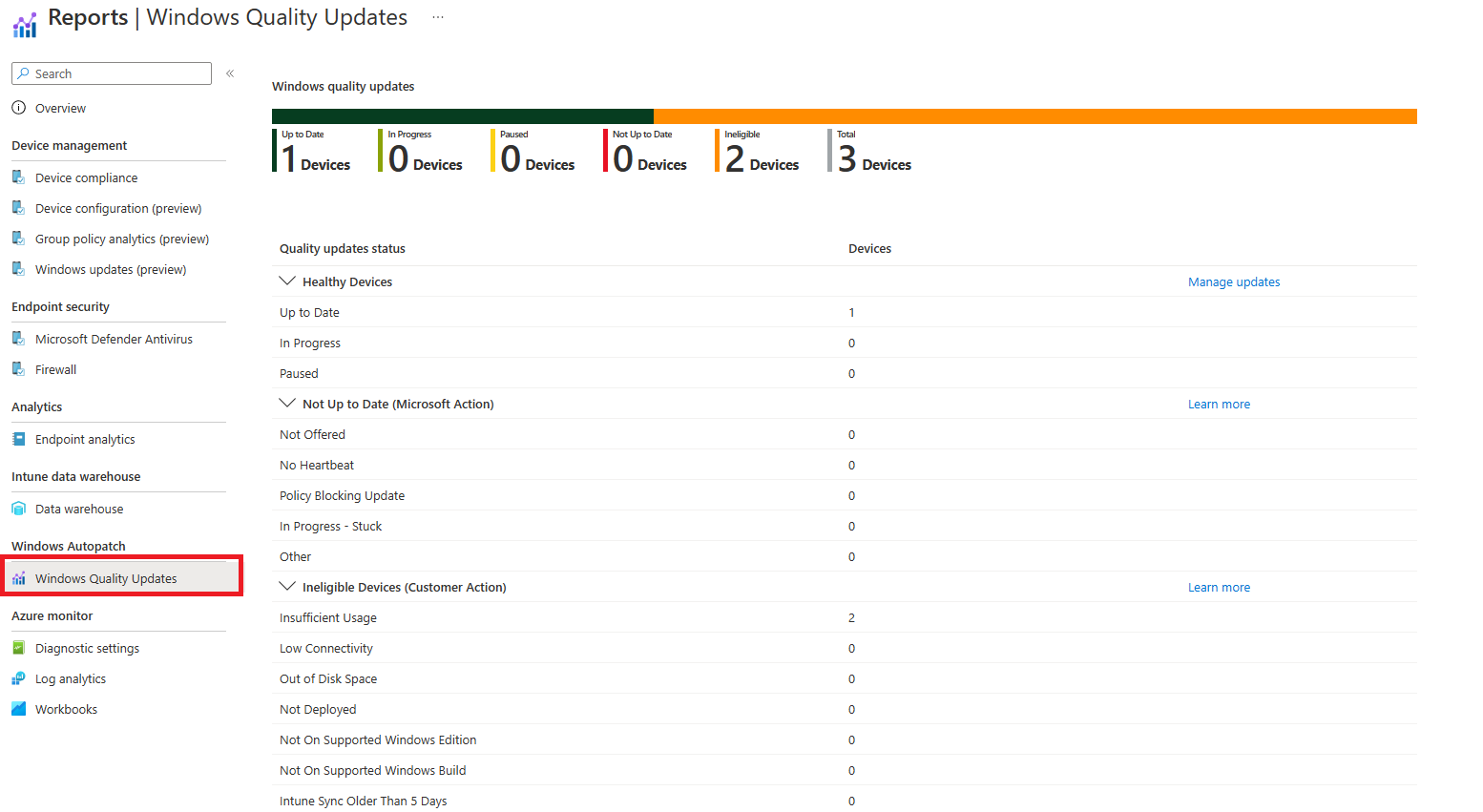Click the Data warehouse icon
This screenshot has height=812, width=1483.
click(19, 509)
